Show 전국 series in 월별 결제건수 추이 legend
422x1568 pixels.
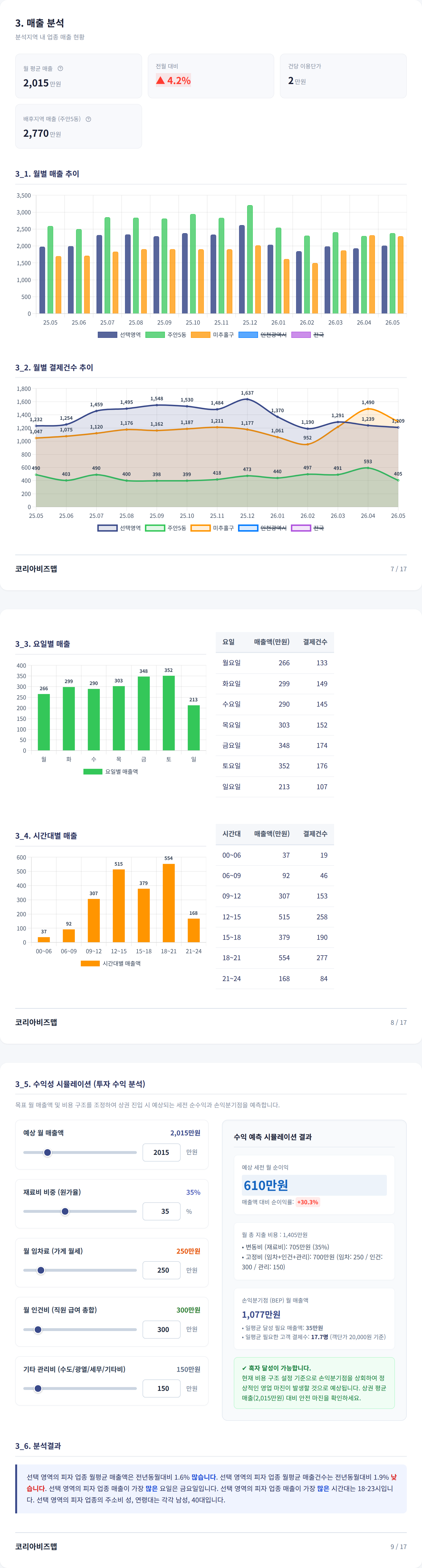pos(307,528)
